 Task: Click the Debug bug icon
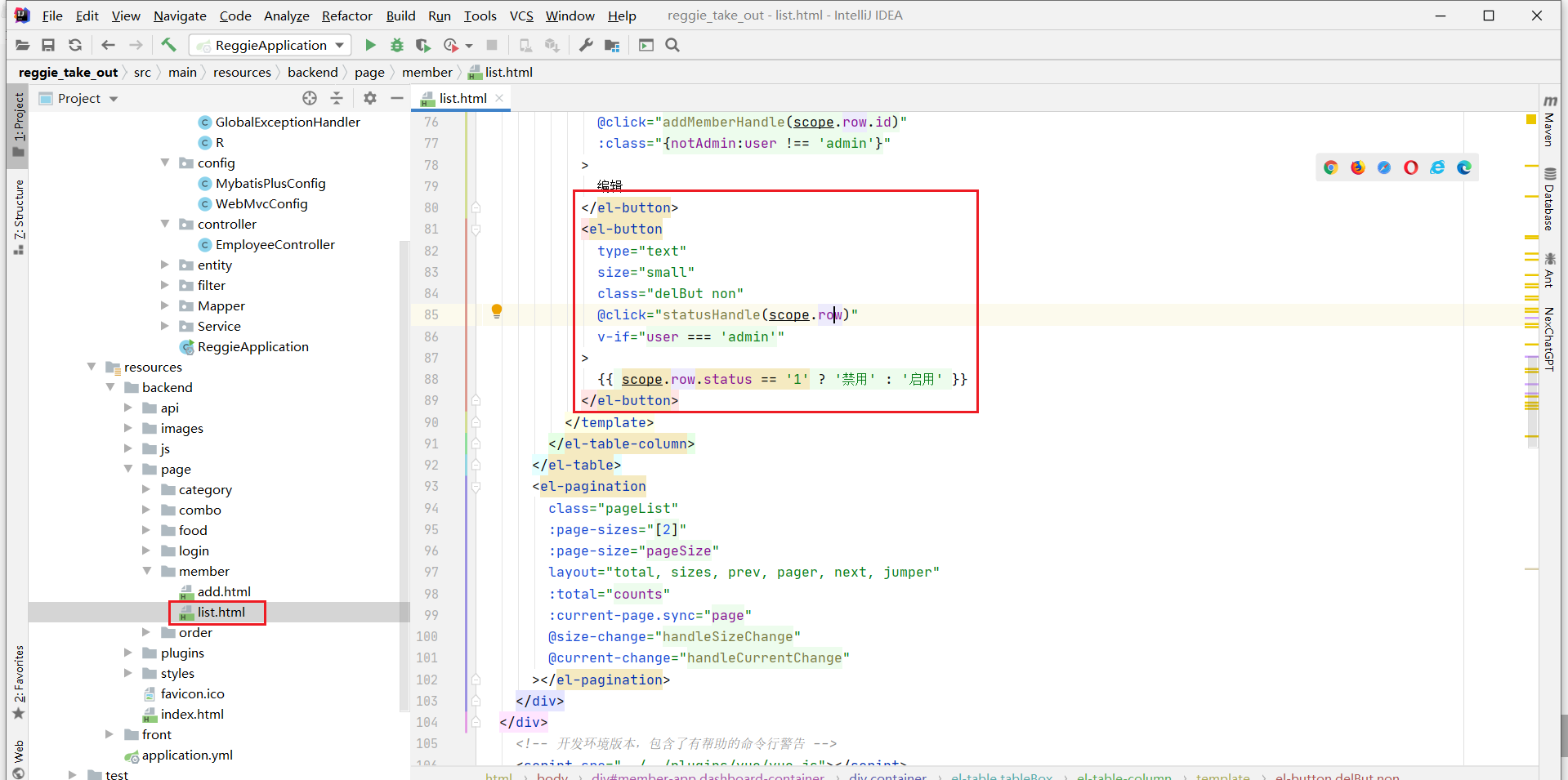(x=397, y=45)
